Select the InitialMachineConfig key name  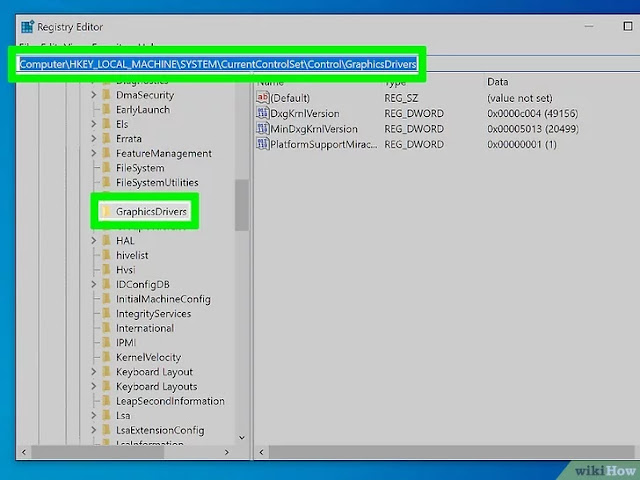[163, 299]
